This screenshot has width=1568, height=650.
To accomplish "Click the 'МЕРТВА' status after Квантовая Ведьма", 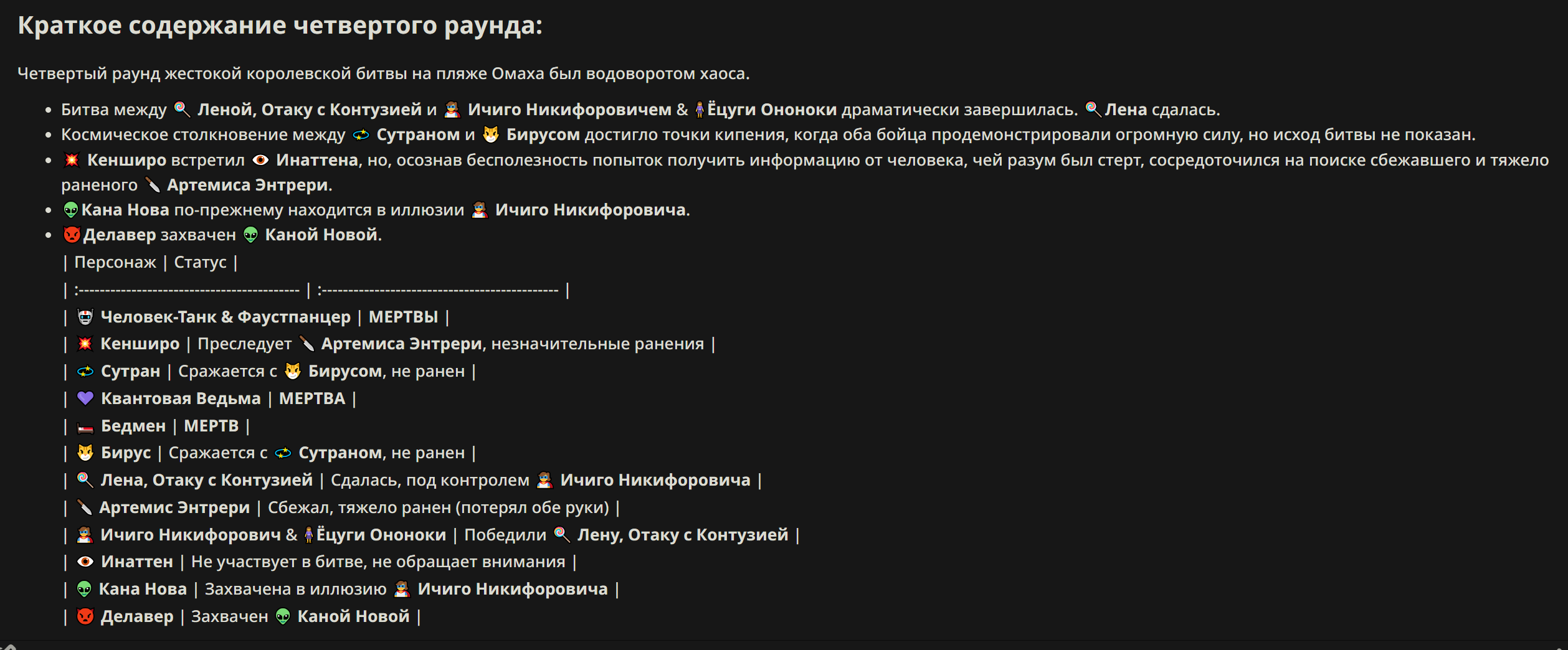I will [312, 398].
